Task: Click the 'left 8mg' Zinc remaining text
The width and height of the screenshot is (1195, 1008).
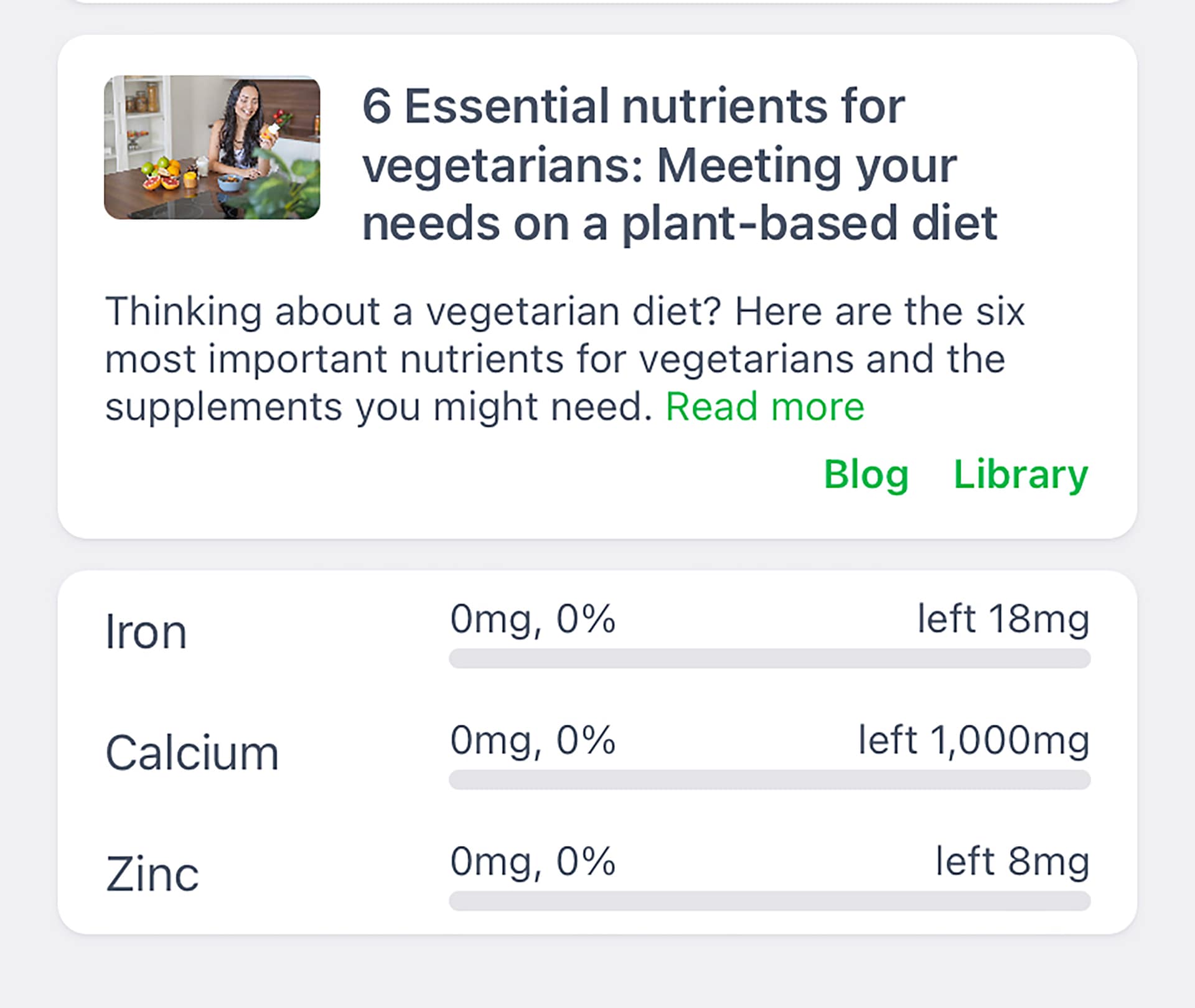Action: (1013, 862)
